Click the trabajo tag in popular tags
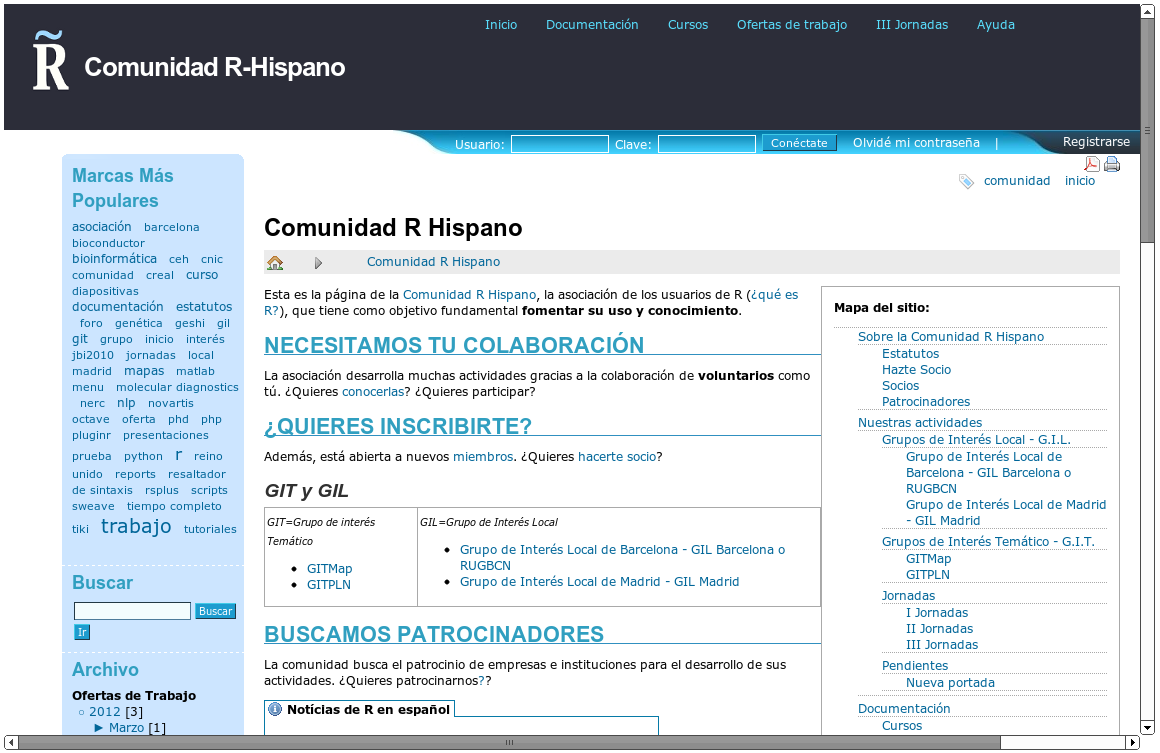The width and height of the screenshot is (1160, 753). coord(136,527)
